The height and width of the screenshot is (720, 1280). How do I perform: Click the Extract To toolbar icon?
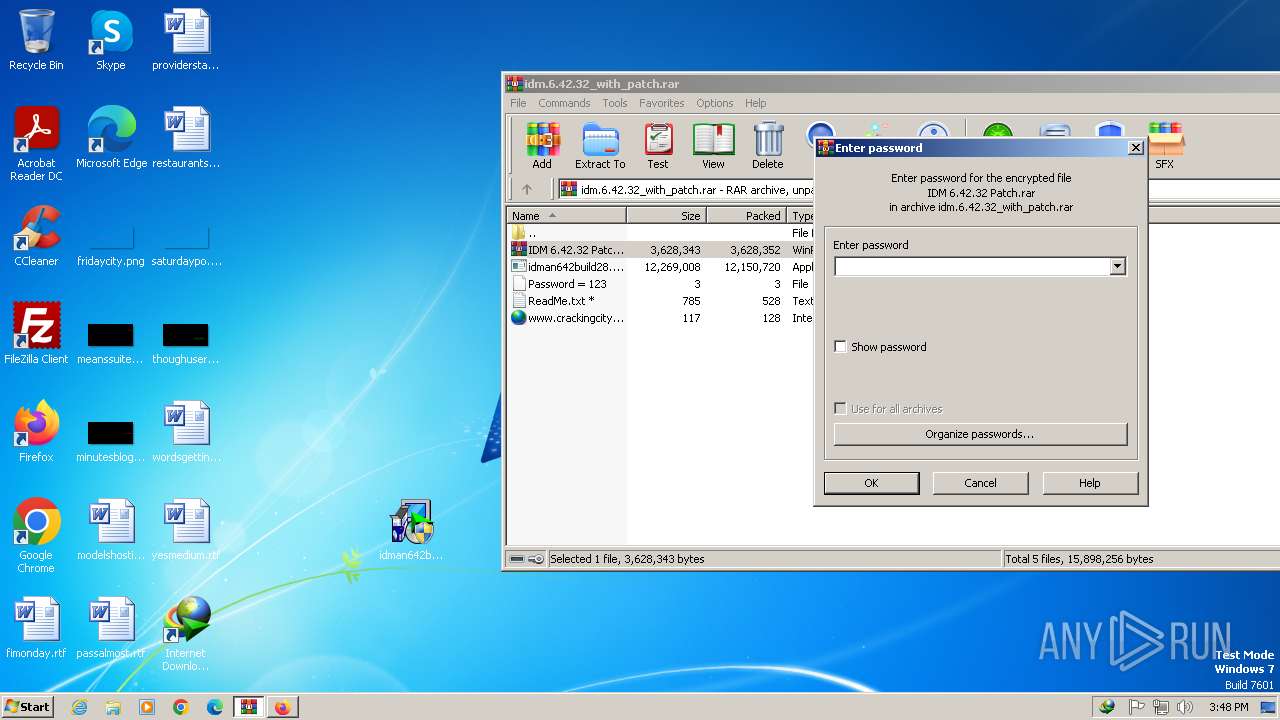click(600, 145)
